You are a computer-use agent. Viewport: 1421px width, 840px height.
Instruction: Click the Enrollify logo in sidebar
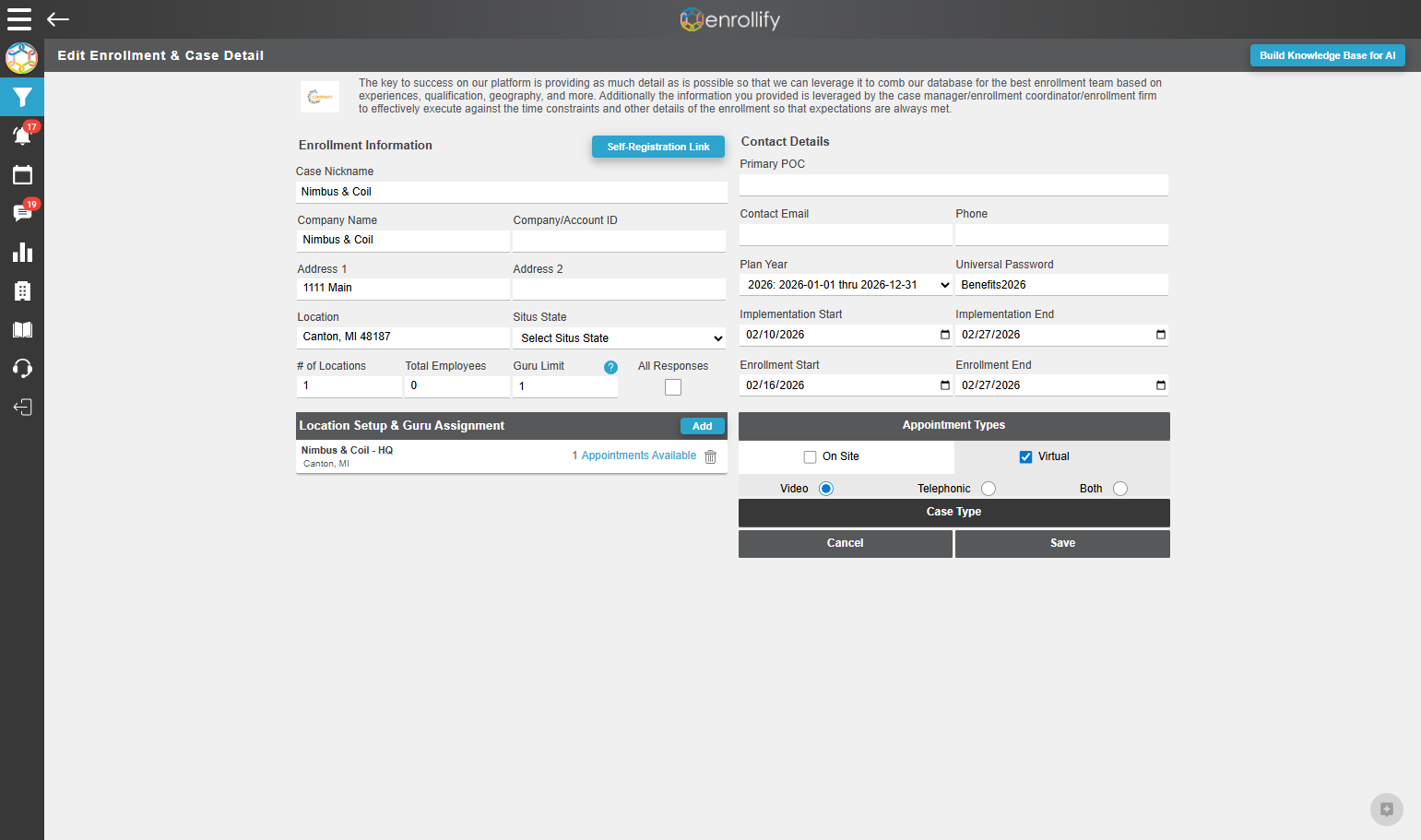(x=21, y=58)
